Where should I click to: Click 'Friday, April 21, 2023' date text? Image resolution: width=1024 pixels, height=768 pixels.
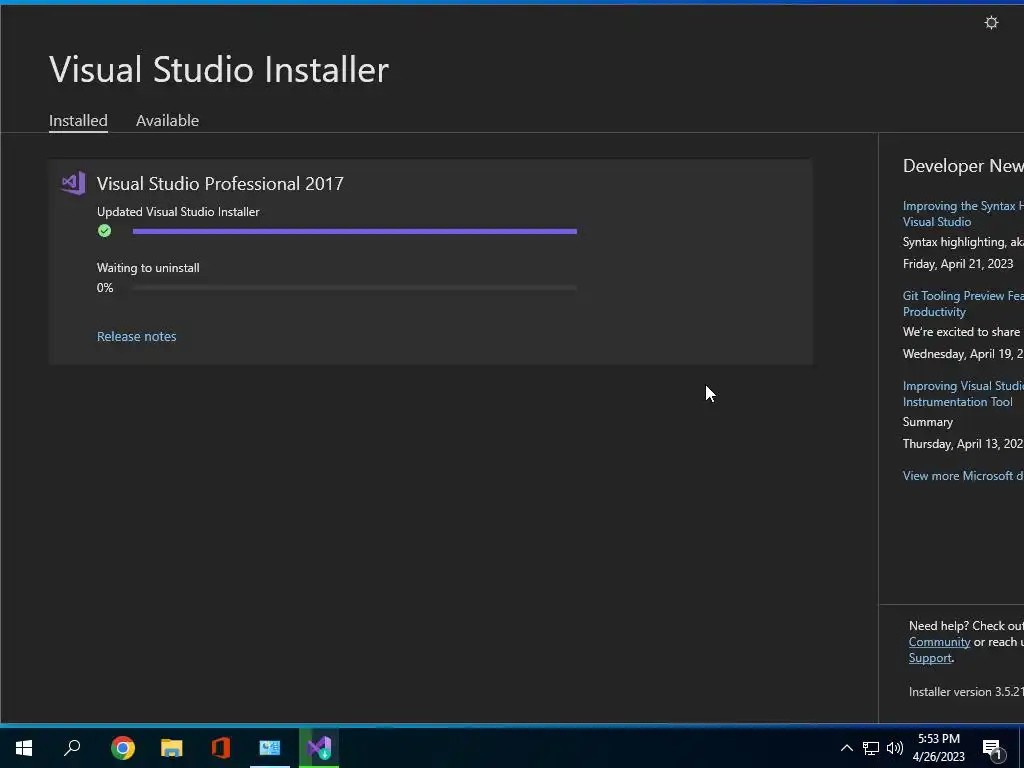958,264
